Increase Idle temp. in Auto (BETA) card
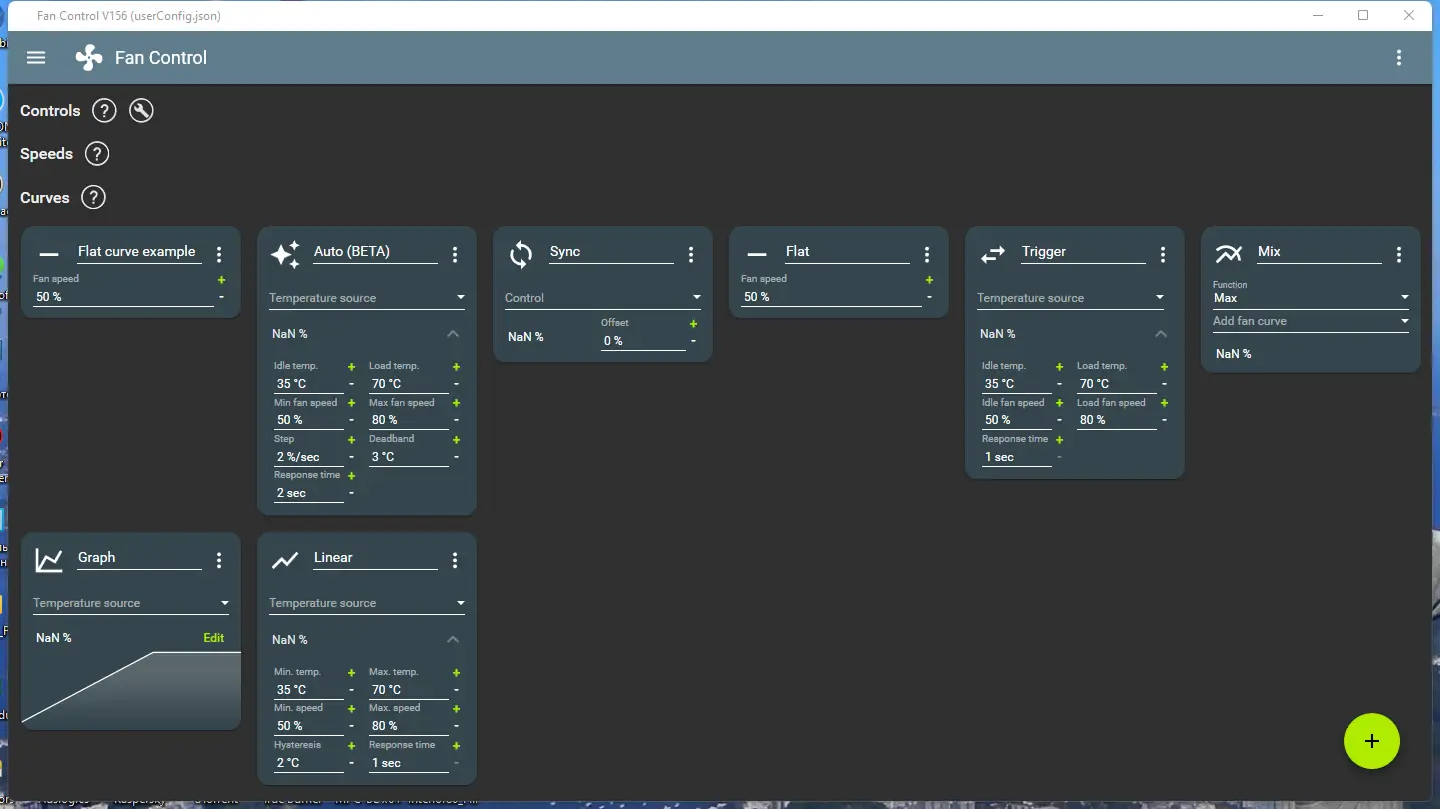This screenshot has width=1440, height=809. [351, 367]
